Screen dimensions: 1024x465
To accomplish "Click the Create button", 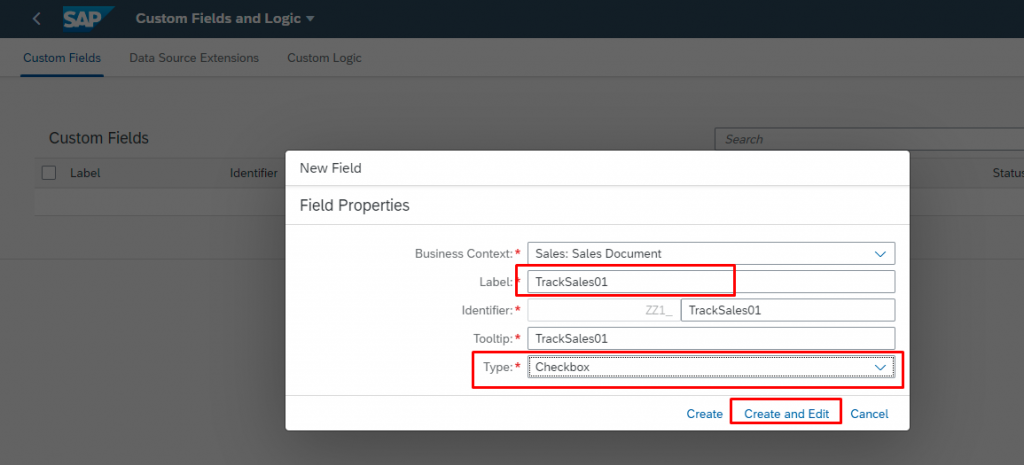I will tap(705, 414).
